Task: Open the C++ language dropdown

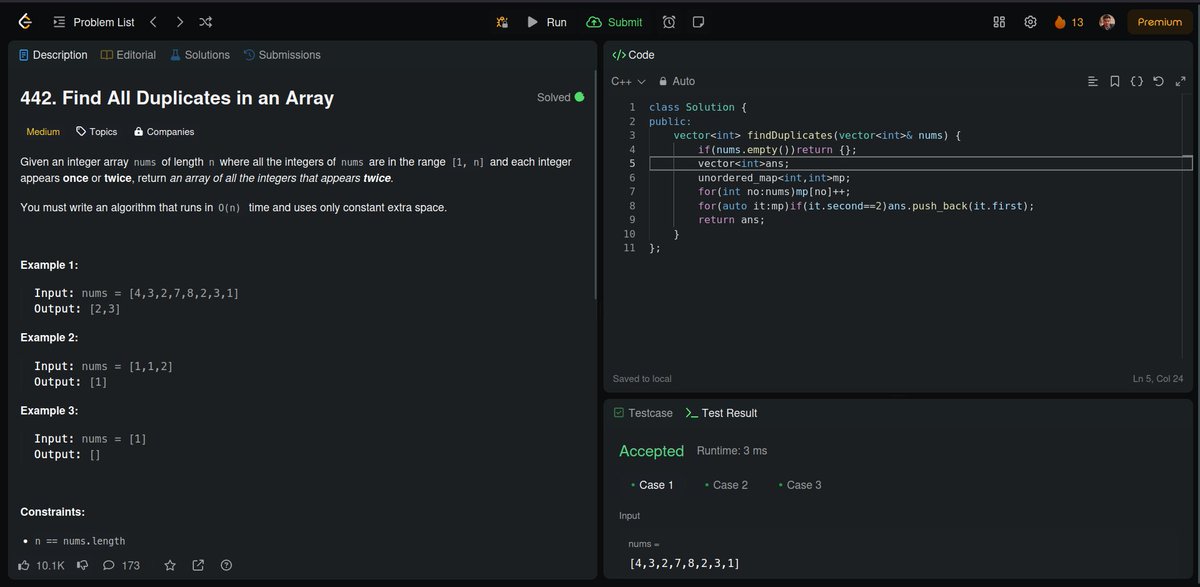Action: point(628,81)
